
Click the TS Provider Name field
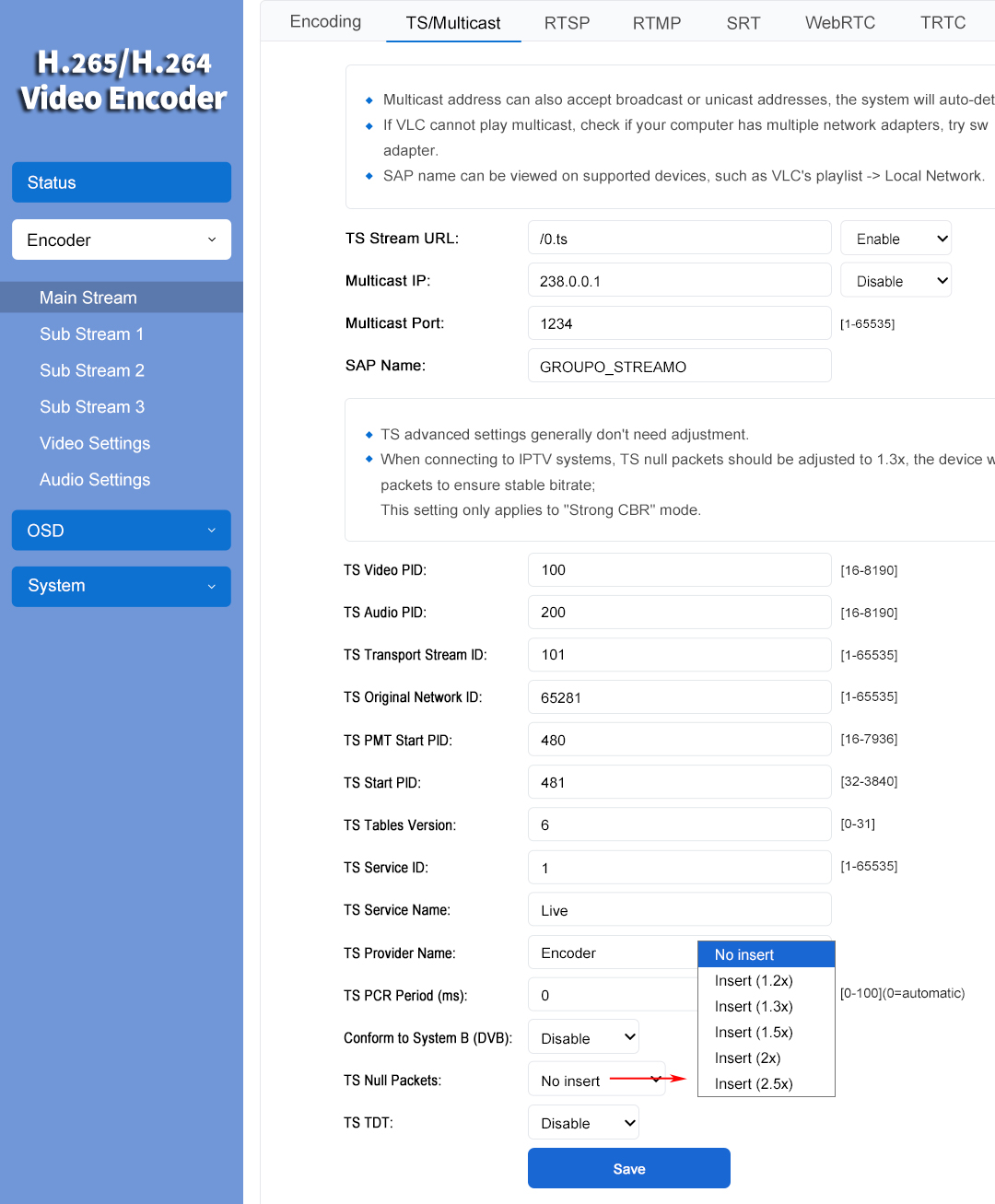tap(613, 953)
